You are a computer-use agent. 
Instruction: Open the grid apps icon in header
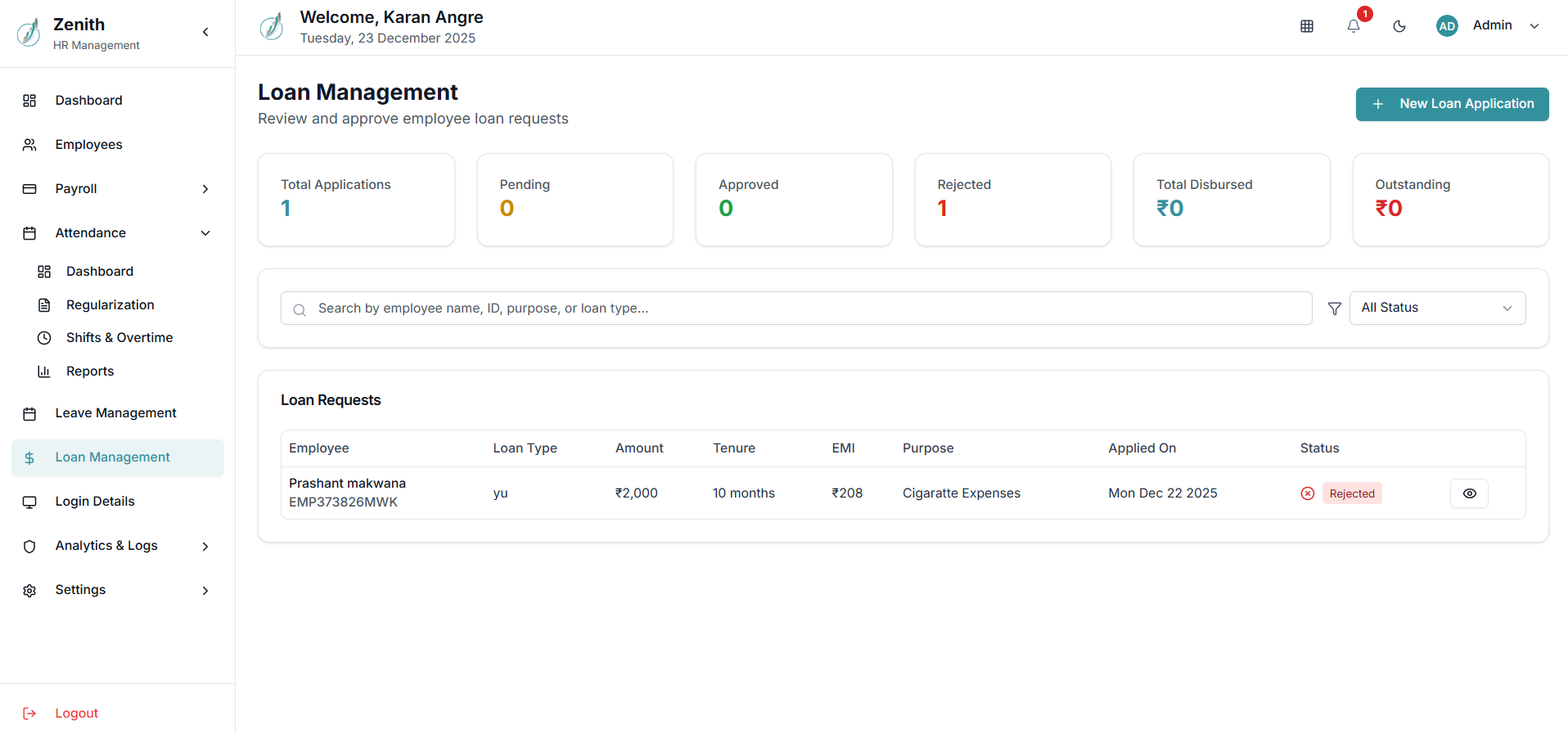coord(1307,26)
